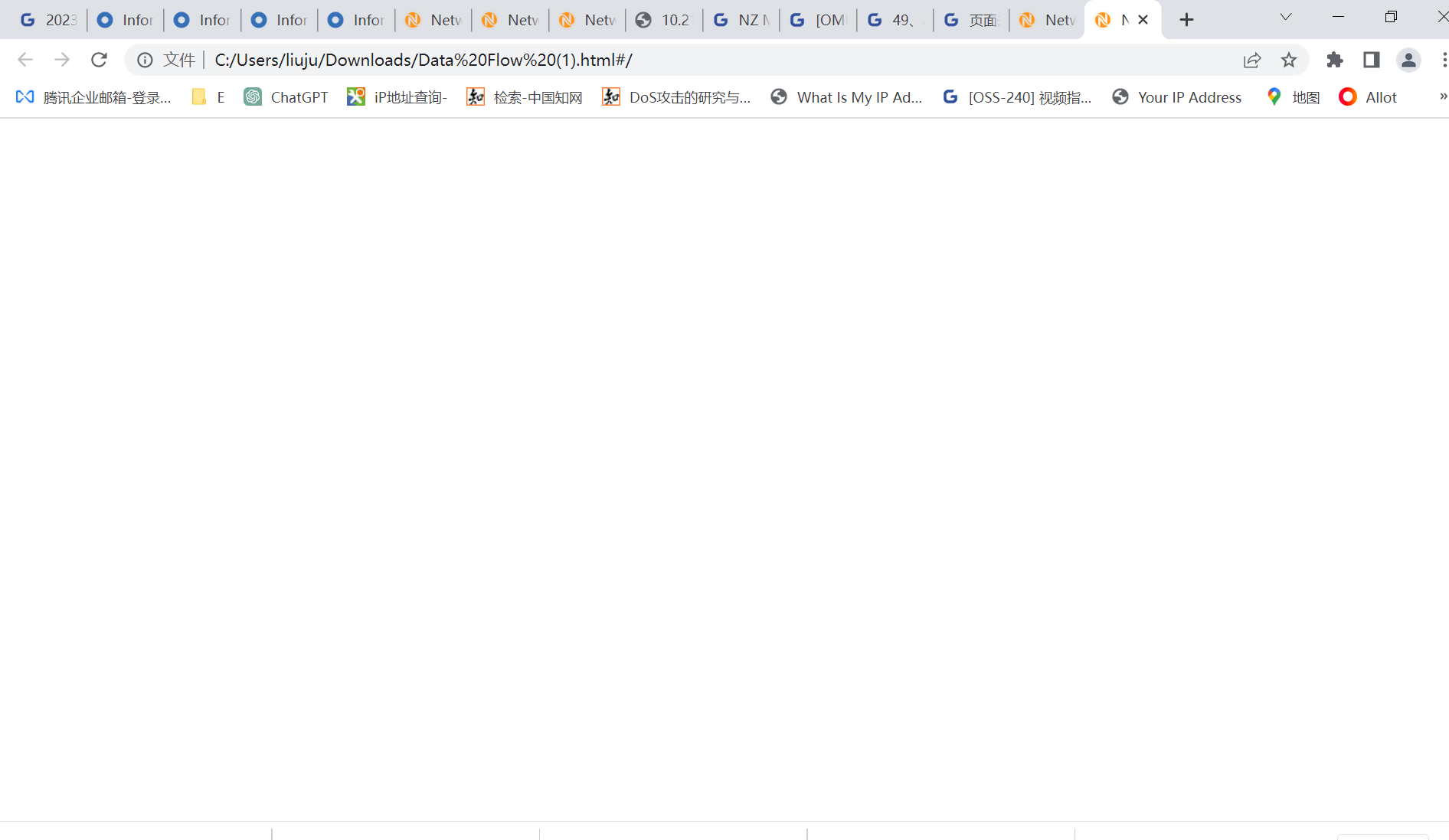Toggle the browser side panel
The height and width of the screenshot is (840, 1449).
[x=1372, y=60]
